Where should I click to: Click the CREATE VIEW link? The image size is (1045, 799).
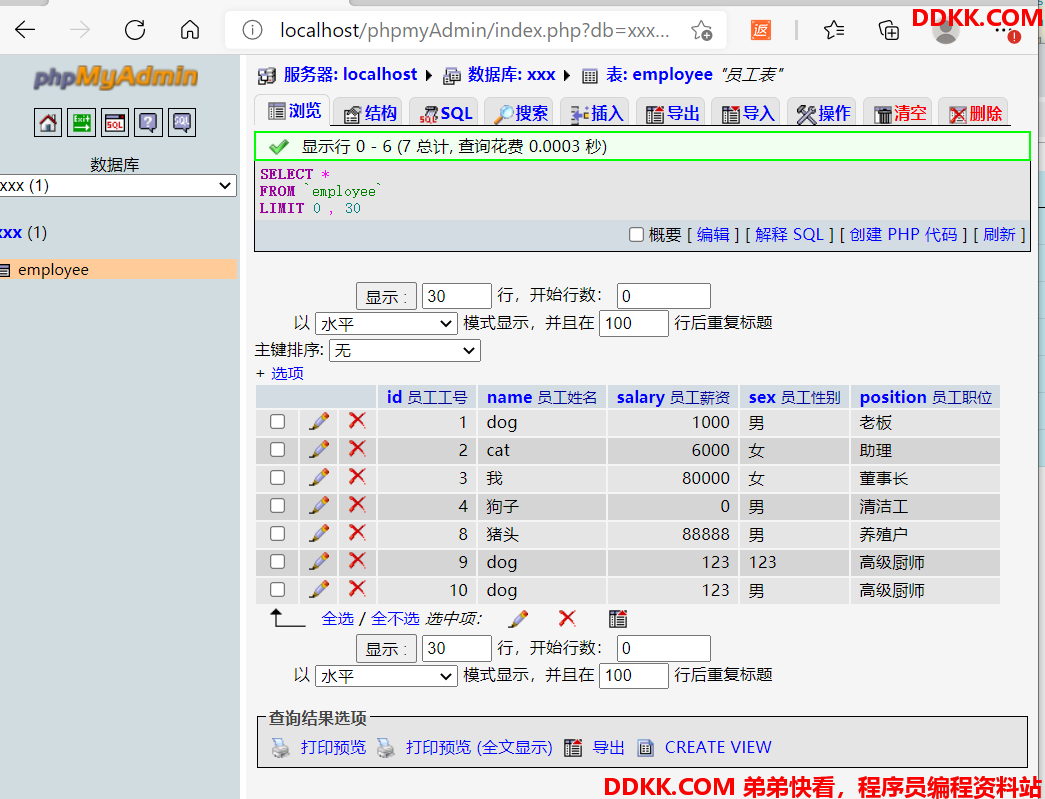(718, 748)
